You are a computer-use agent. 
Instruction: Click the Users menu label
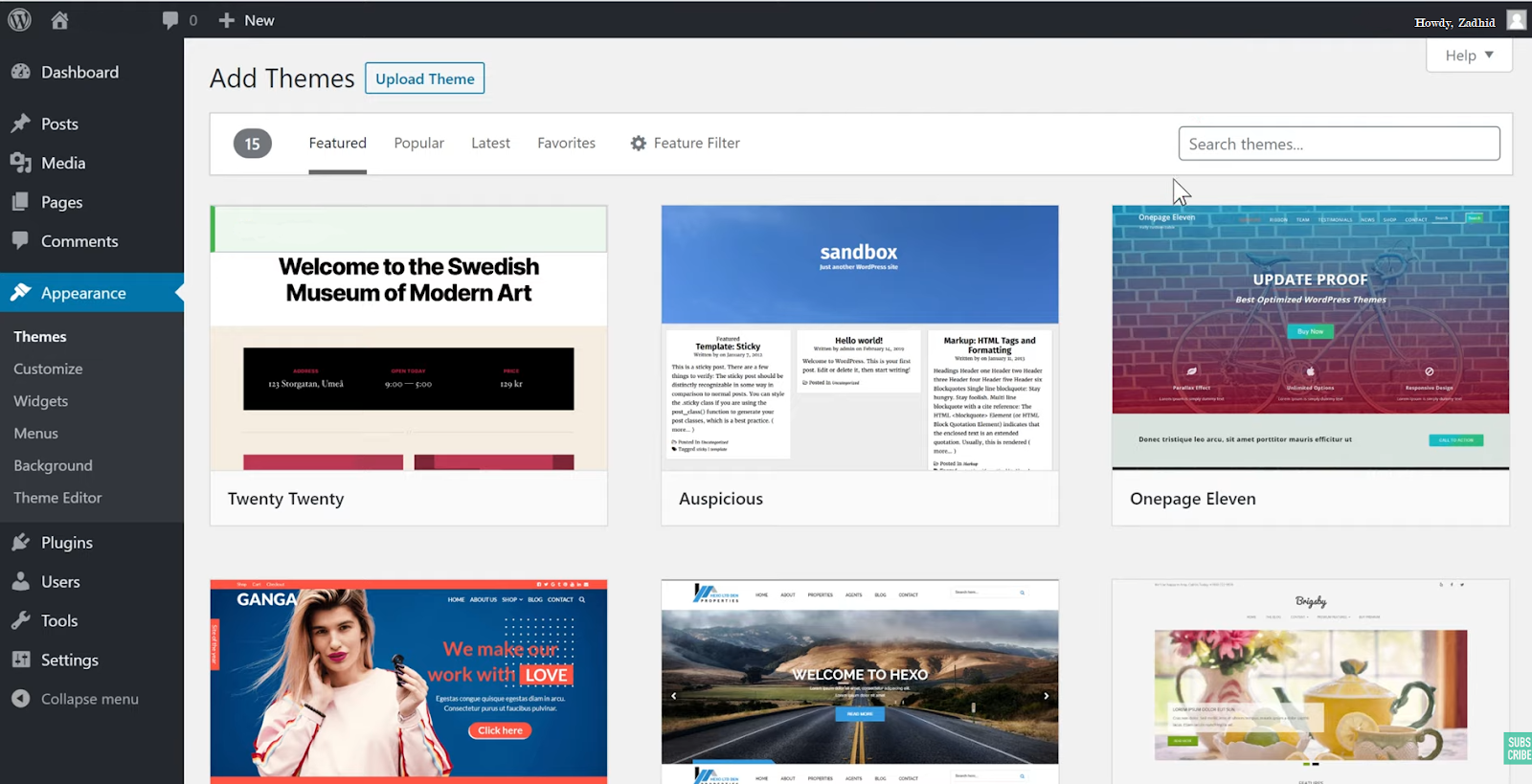click(60, 582)
